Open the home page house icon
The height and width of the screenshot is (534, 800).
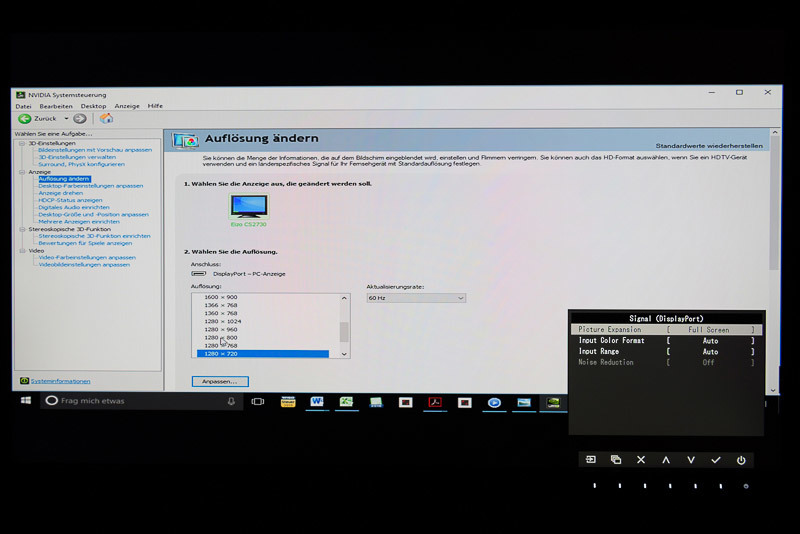tap(106, 118)
